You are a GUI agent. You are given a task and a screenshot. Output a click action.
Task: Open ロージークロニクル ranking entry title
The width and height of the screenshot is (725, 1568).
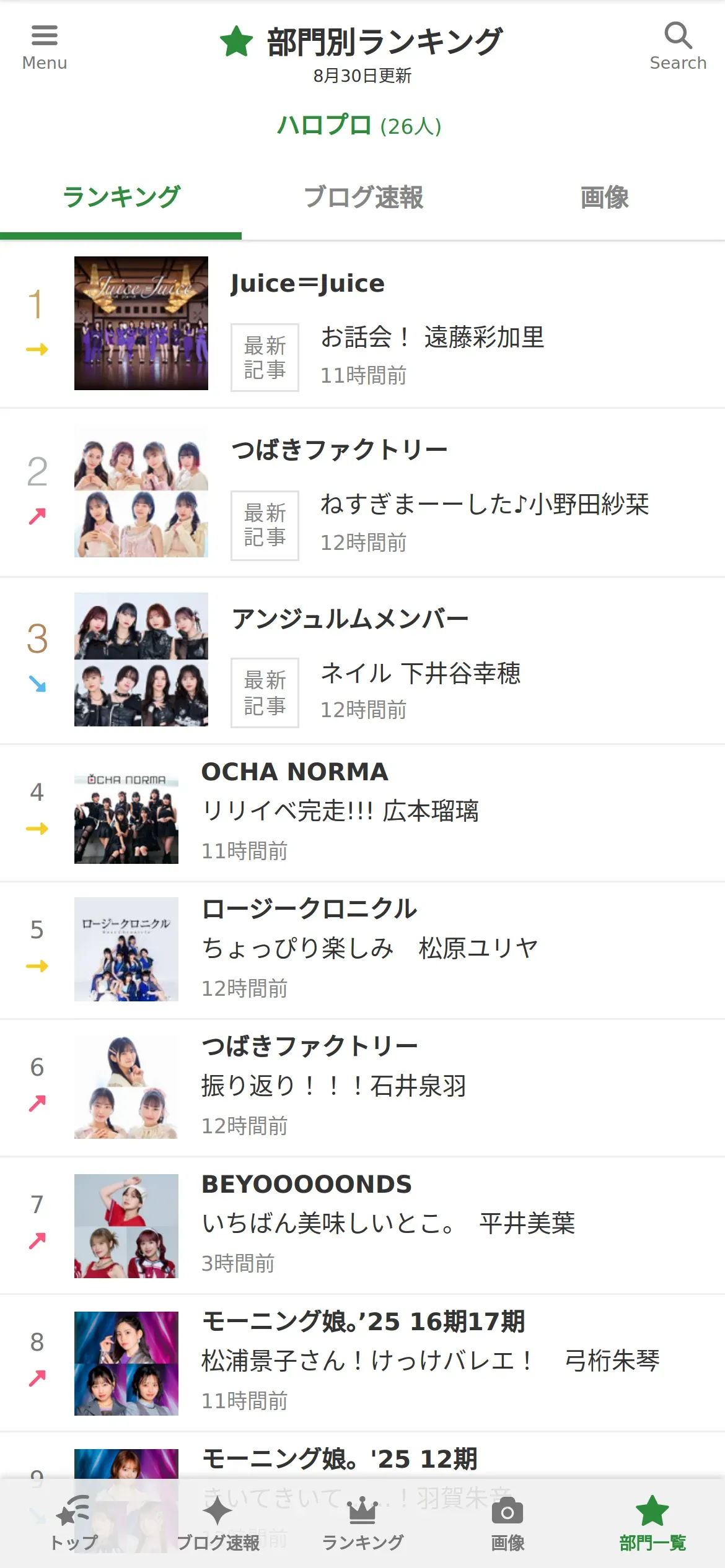point(310,909)
